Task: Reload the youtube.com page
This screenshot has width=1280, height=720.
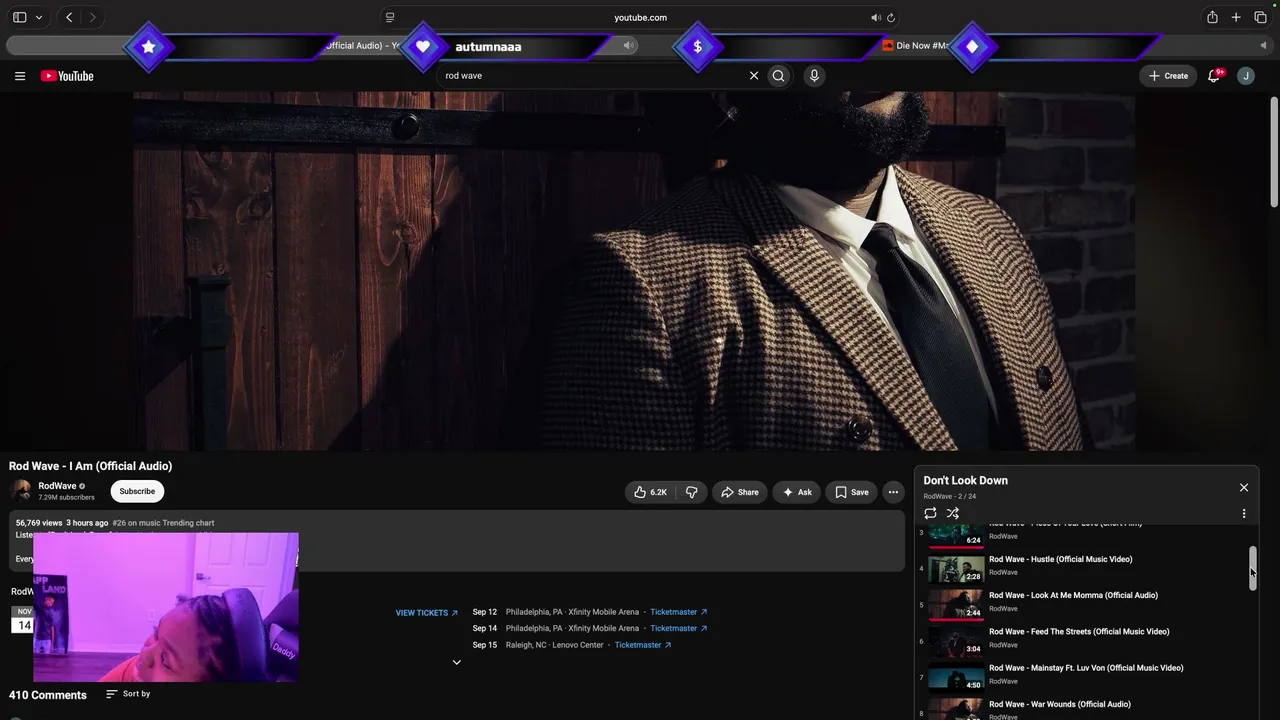Action: (891, 17)
